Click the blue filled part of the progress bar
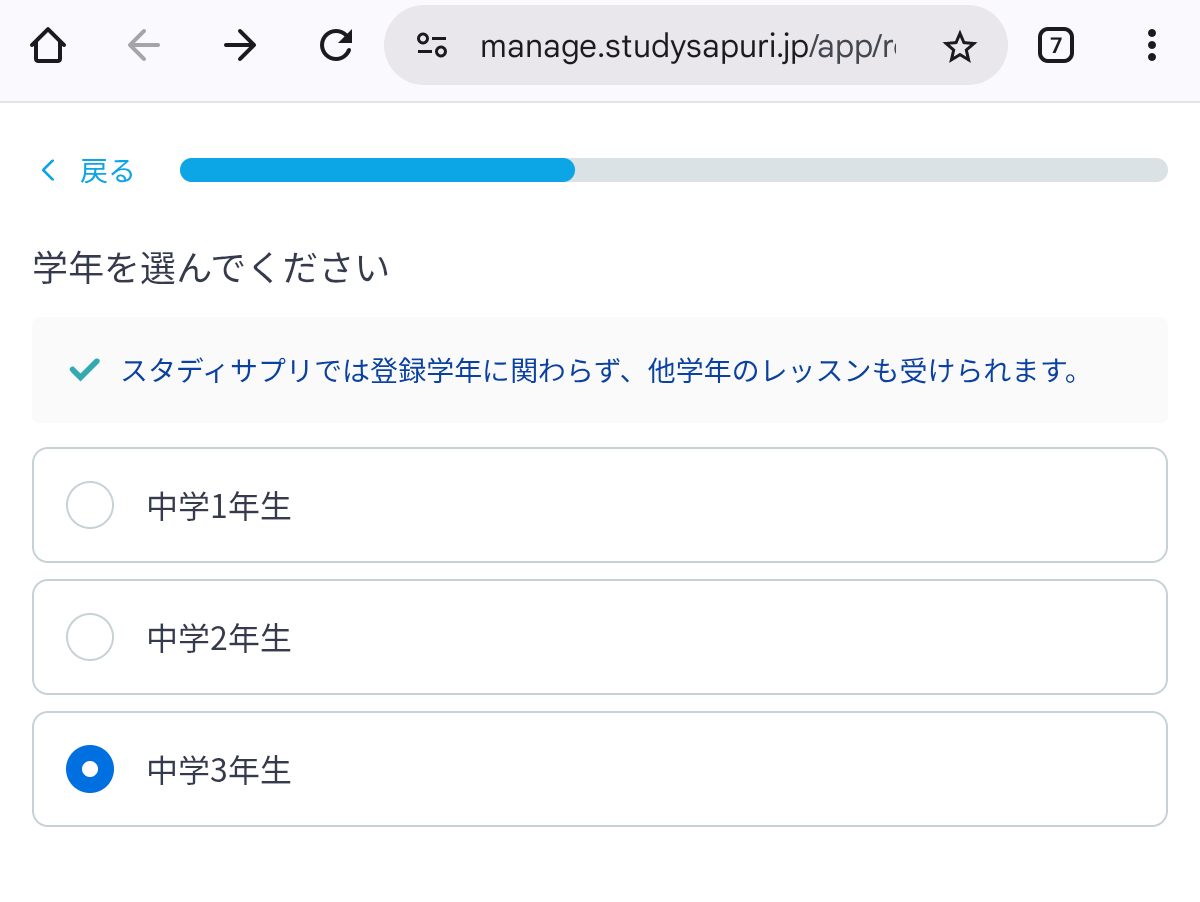The image size is (1200, 902). click(x=377, y=170)
